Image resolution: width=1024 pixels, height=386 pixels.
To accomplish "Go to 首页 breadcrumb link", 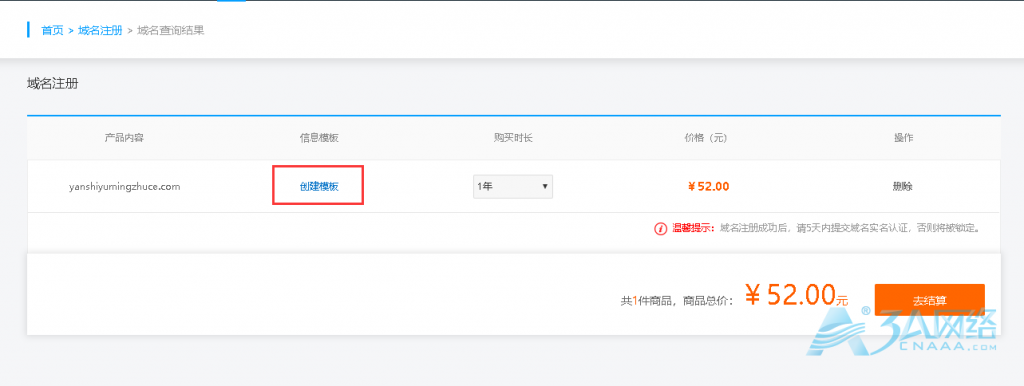I will click(x=52, y=30).
